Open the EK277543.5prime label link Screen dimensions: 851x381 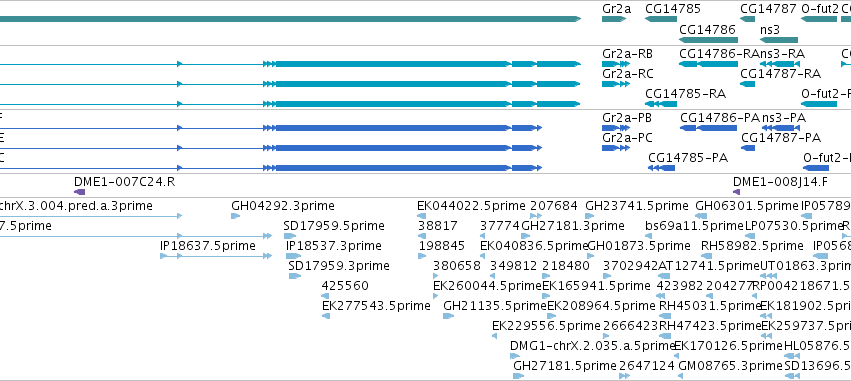click(376, 306)
